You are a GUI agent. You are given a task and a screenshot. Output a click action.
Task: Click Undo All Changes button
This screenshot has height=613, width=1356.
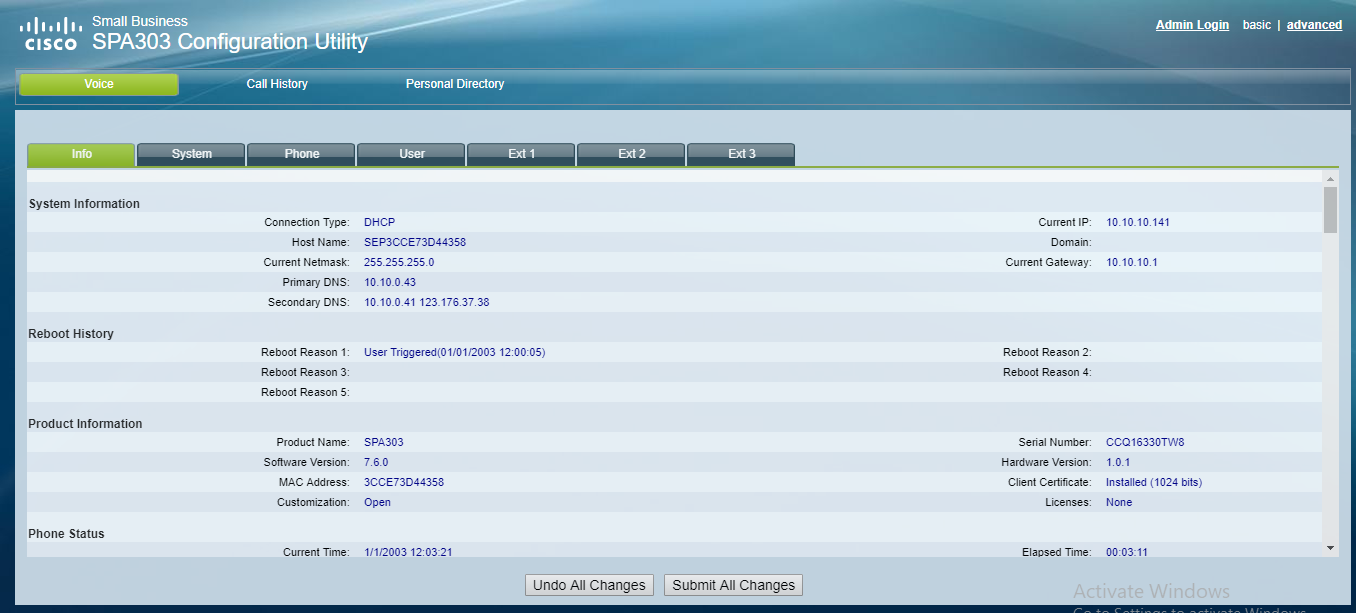point(589,585)
